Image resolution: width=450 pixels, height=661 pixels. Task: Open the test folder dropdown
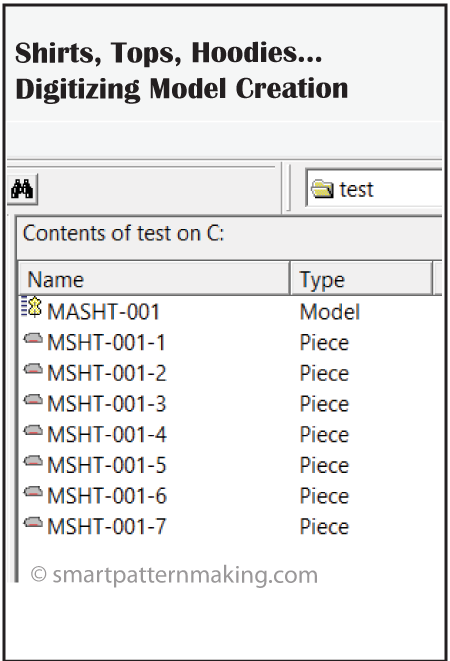coord(375,189)
